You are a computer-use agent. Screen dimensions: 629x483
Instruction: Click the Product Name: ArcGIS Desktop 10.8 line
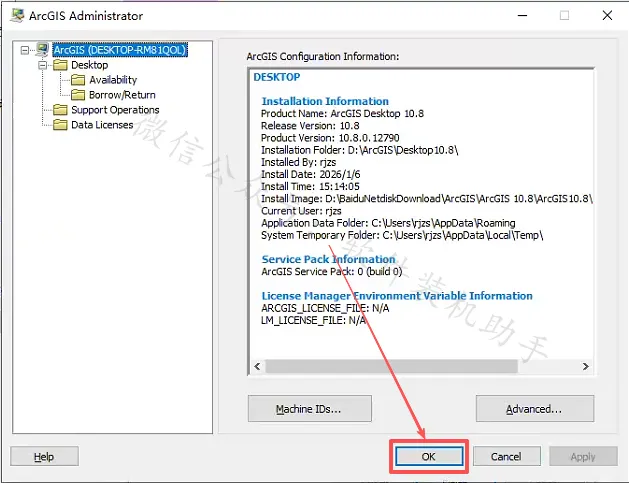click(342, 114)
